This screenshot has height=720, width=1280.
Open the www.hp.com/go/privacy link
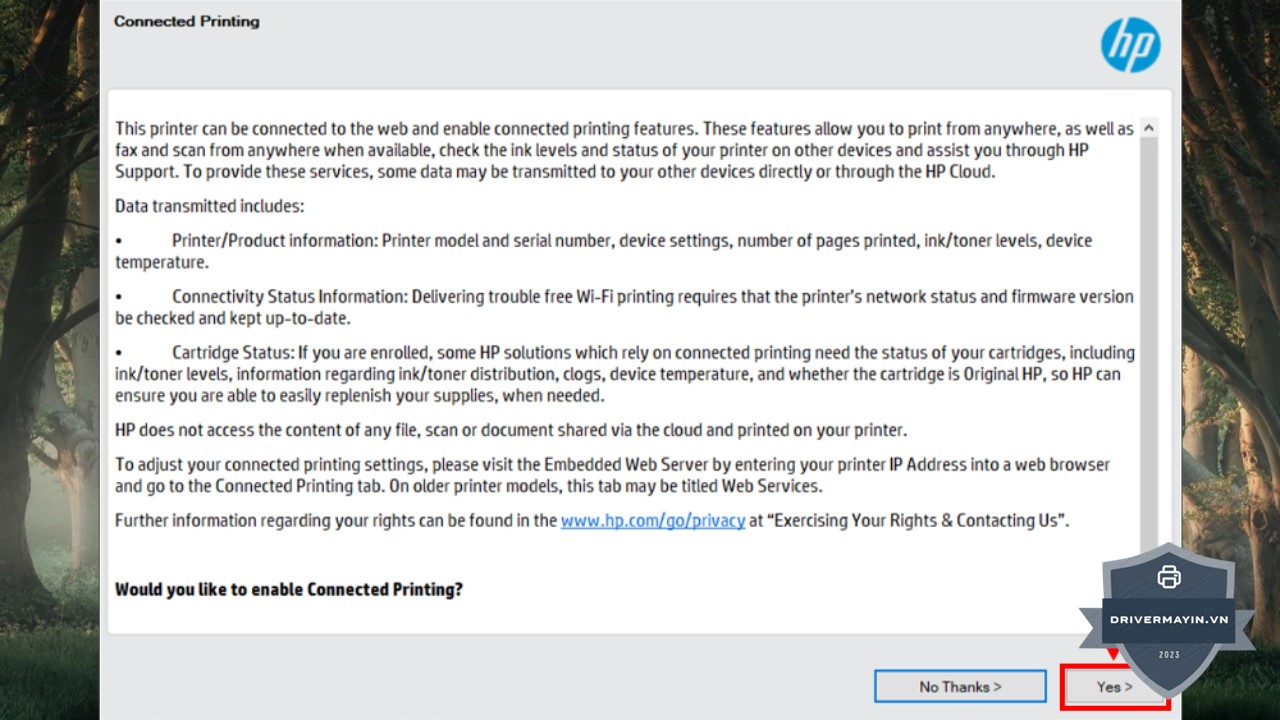652,521
